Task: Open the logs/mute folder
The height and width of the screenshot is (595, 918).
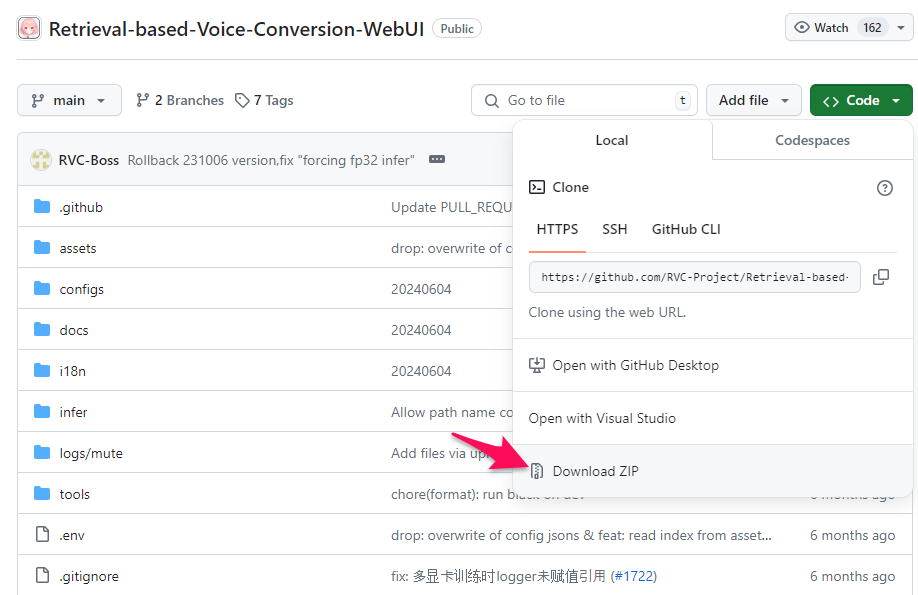Action: click(x=91, y=453)
